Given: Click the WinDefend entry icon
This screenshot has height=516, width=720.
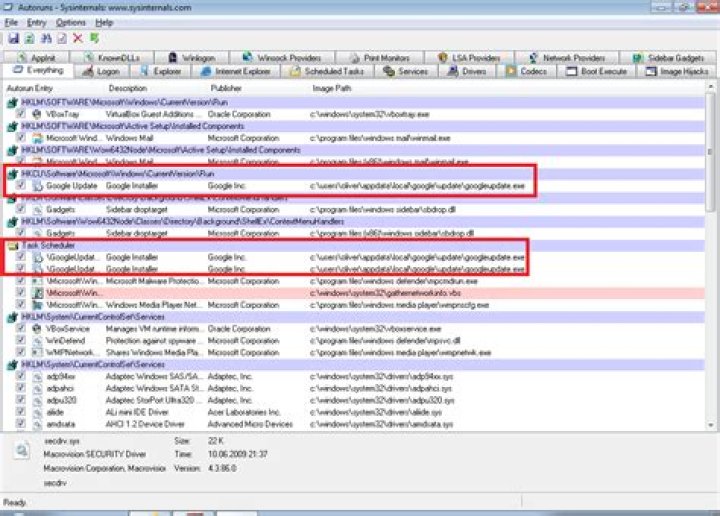Looking at the screenshot, I should 37,341.
